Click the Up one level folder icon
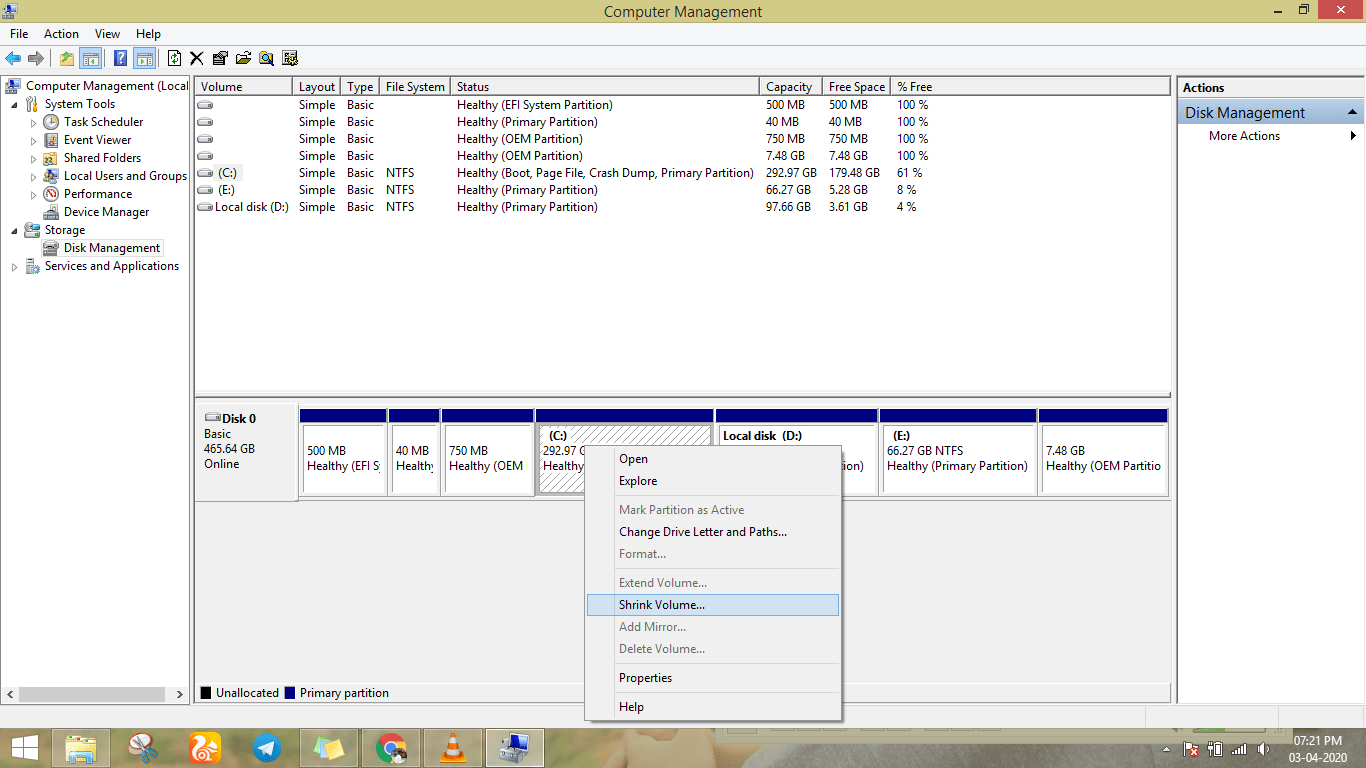Screen dimensions: 1366x768 coord(66,58)
